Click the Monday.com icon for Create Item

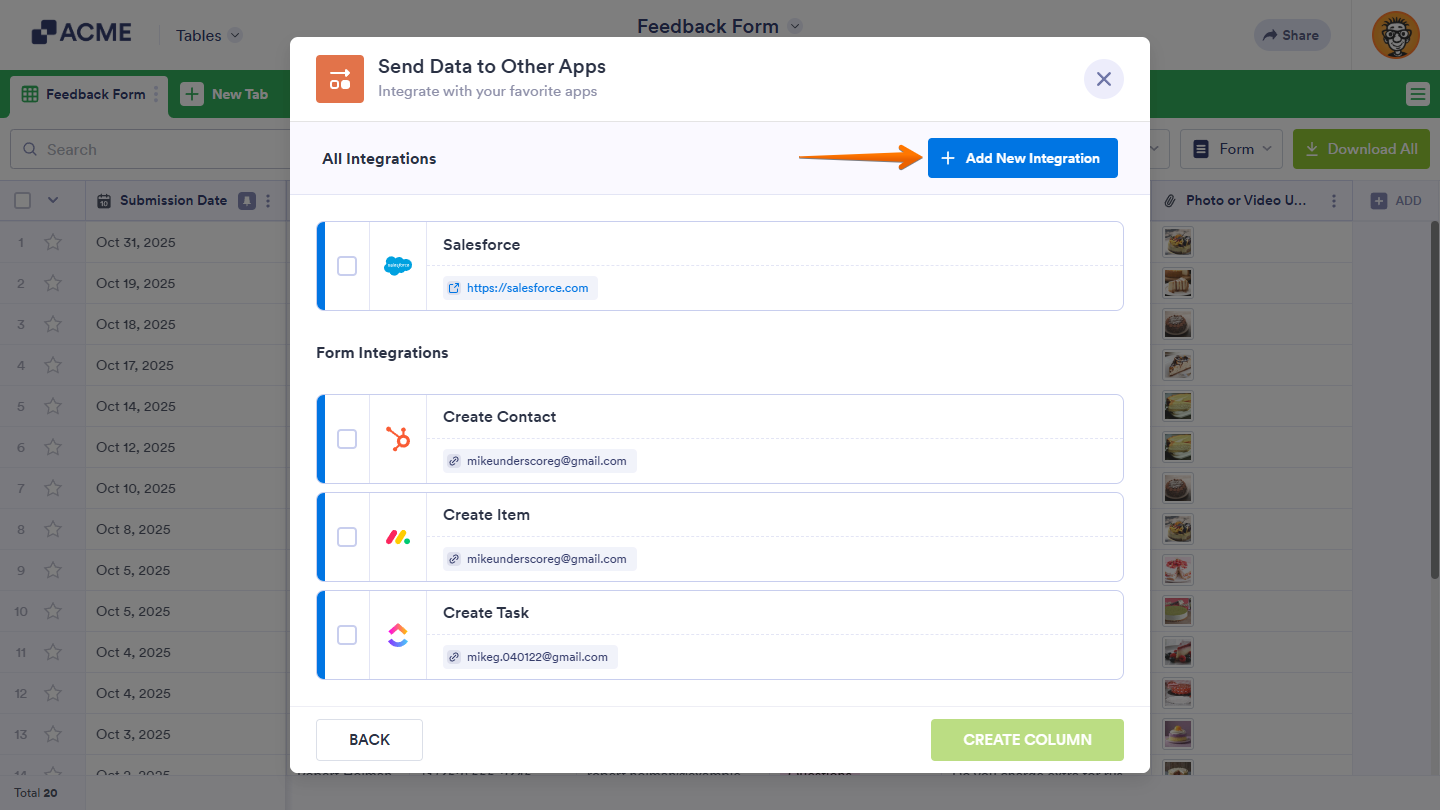[398, 537]
